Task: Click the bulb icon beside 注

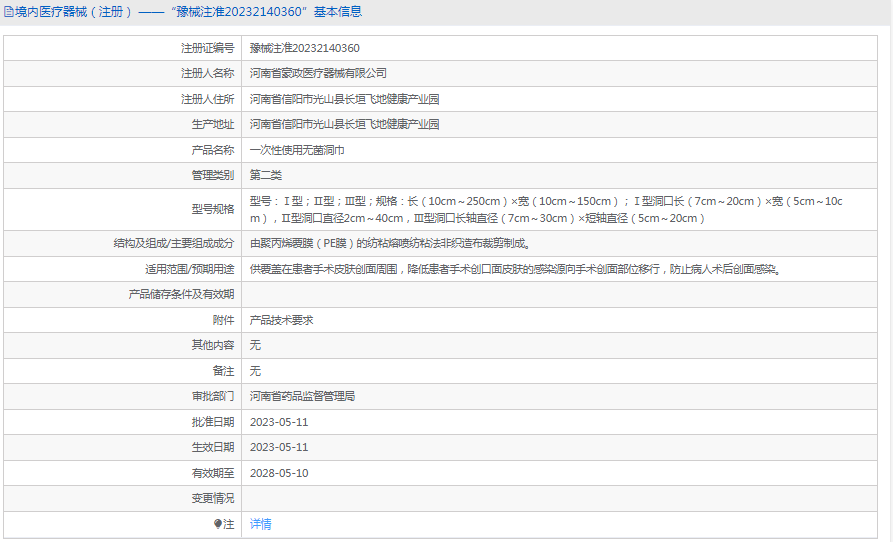Action: tap(218, 524)
